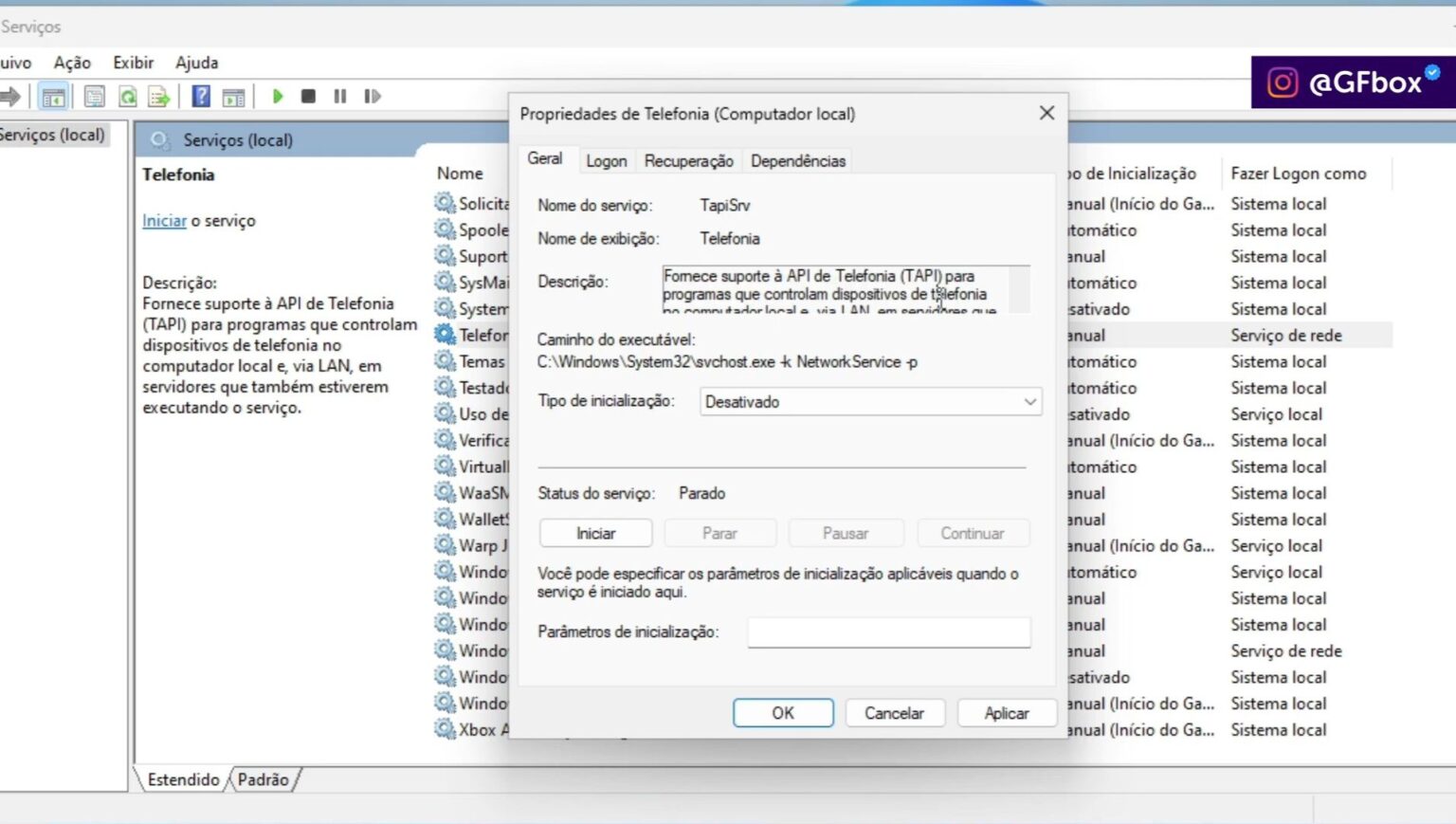Viewport: 1456px width, 824px height.
Task: Stop the service using the toolbar square icon
Action: [x=308, y=96]
